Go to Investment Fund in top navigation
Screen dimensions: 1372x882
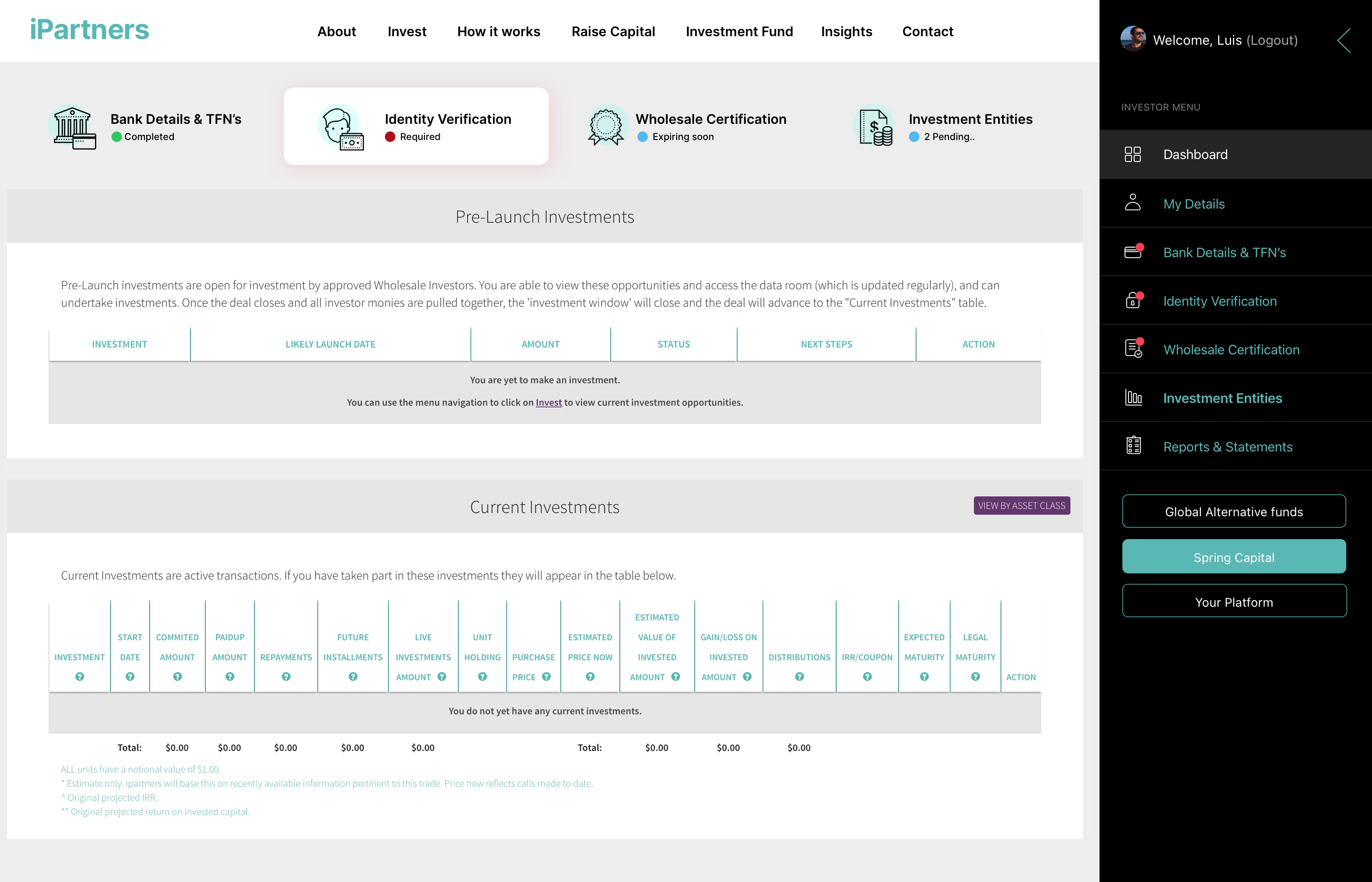click(739, 31)
